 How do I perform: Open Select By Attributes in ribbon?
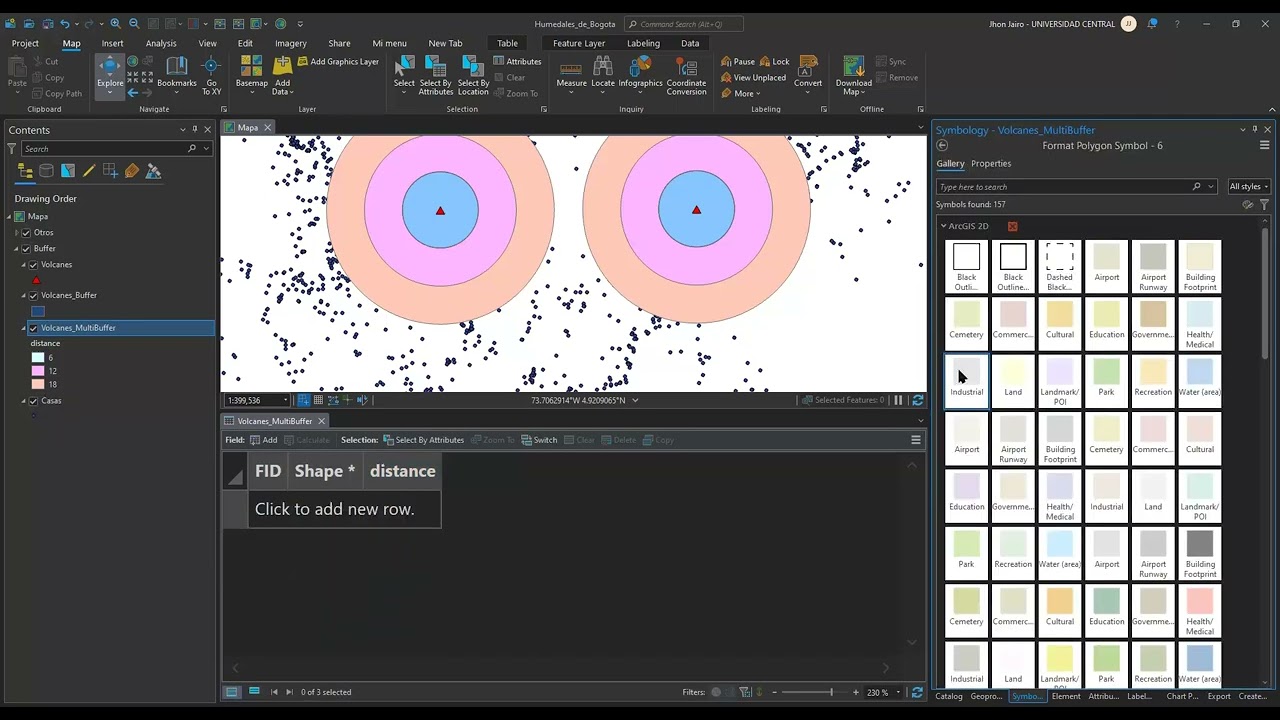[436, 75]
